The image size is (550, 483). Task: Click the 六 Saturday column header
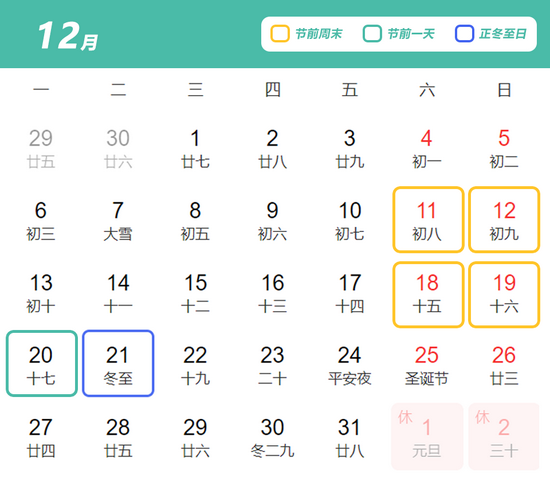427,90
